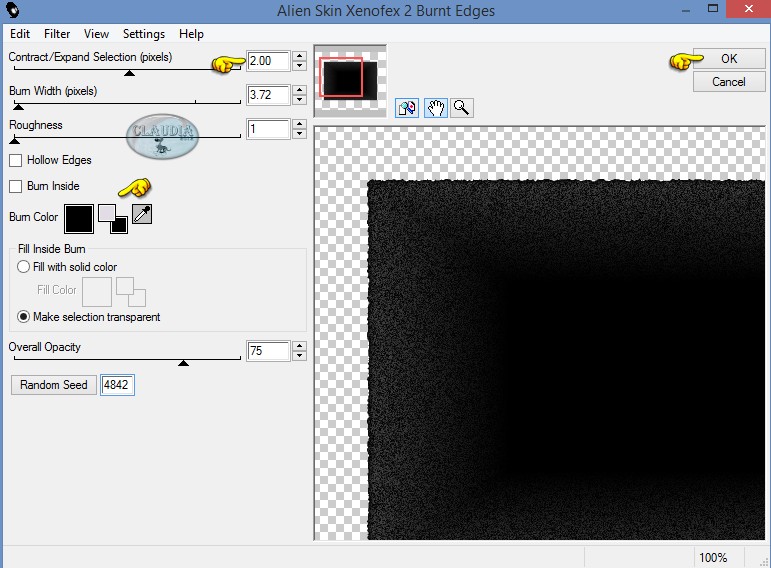
Task: Click the Contract/Expand Selection slider handle
Action: (129, 73)
